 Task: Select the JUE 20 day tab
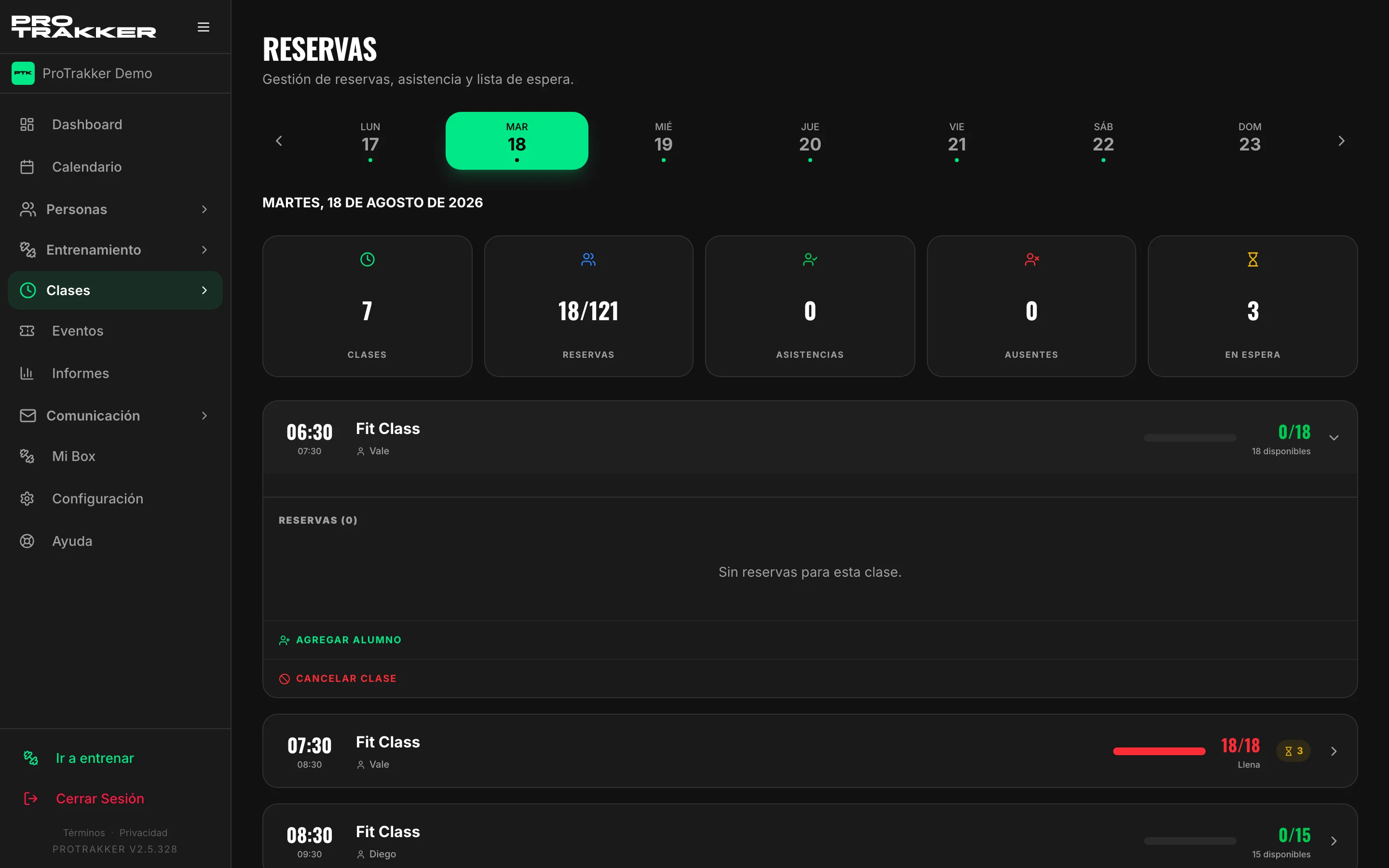[810, 141]
